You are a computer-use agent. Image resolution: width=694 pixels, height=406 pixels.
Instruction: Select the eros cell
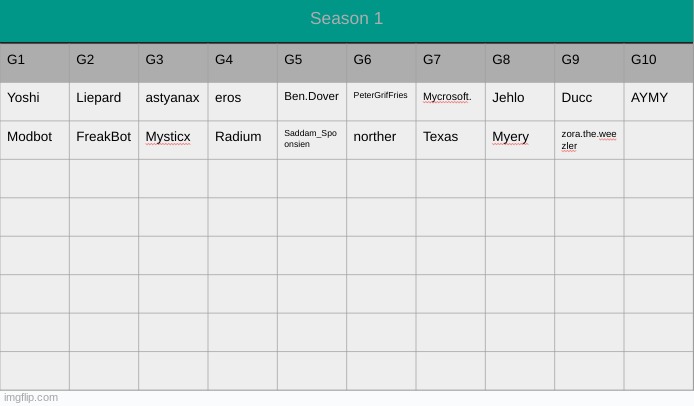coord(242,99)
